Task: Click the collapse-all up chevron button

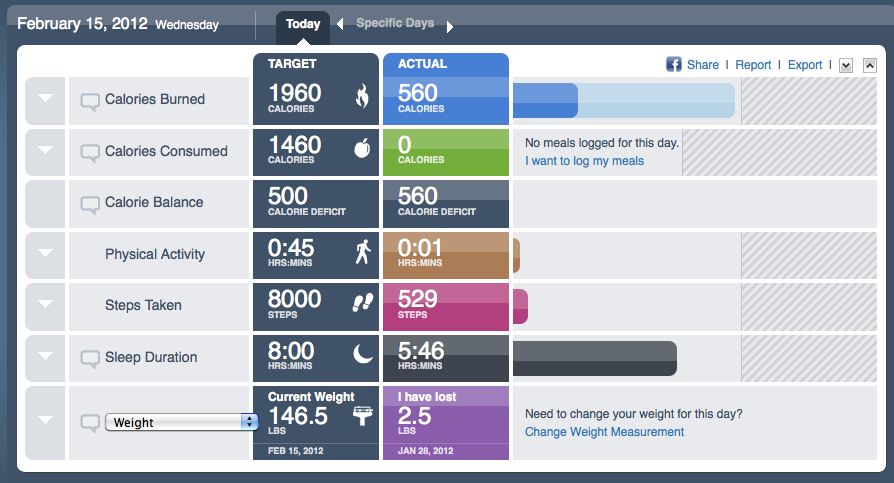Action: 869,66
